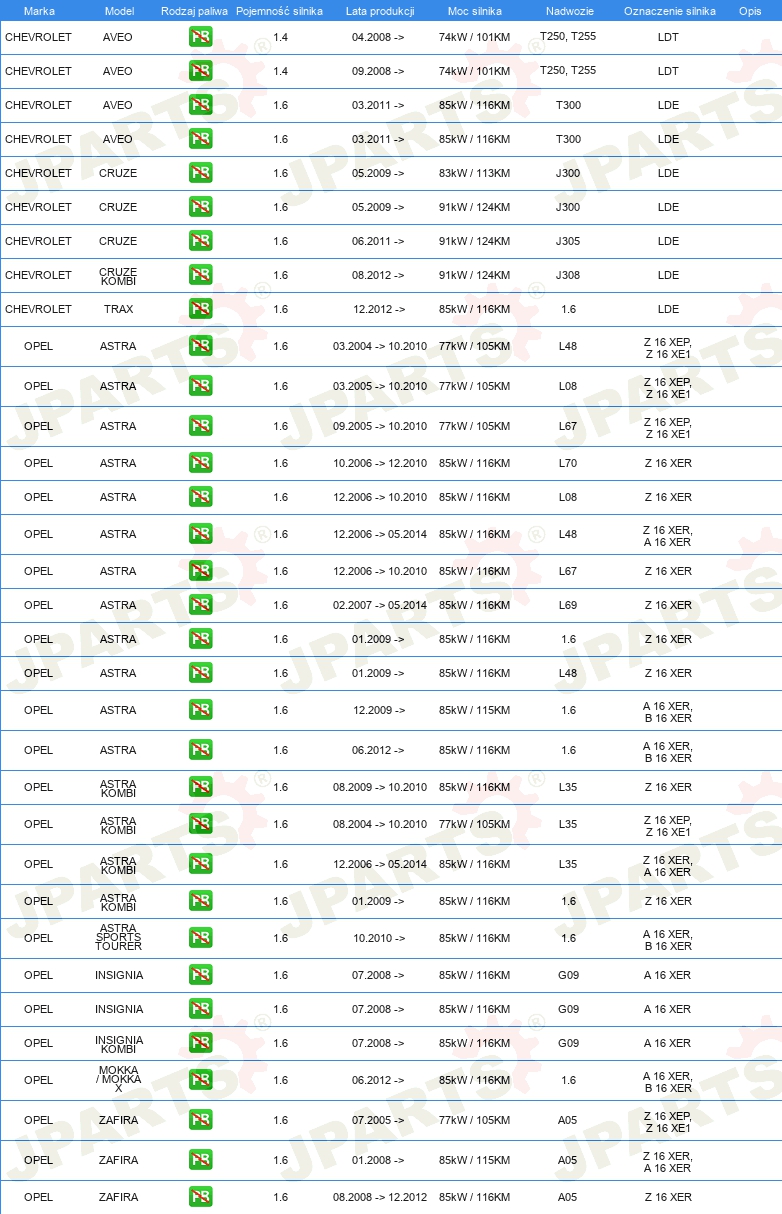The image size is (782, 1214).
Task: Click fuel icon in Astra Kombi 08.2009 row
Action: (200, 787)
